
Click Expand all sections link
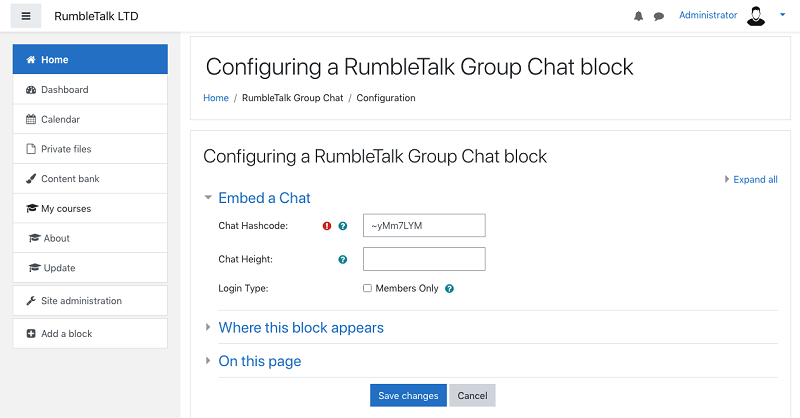pyautogui.click(x=754, y=180)
